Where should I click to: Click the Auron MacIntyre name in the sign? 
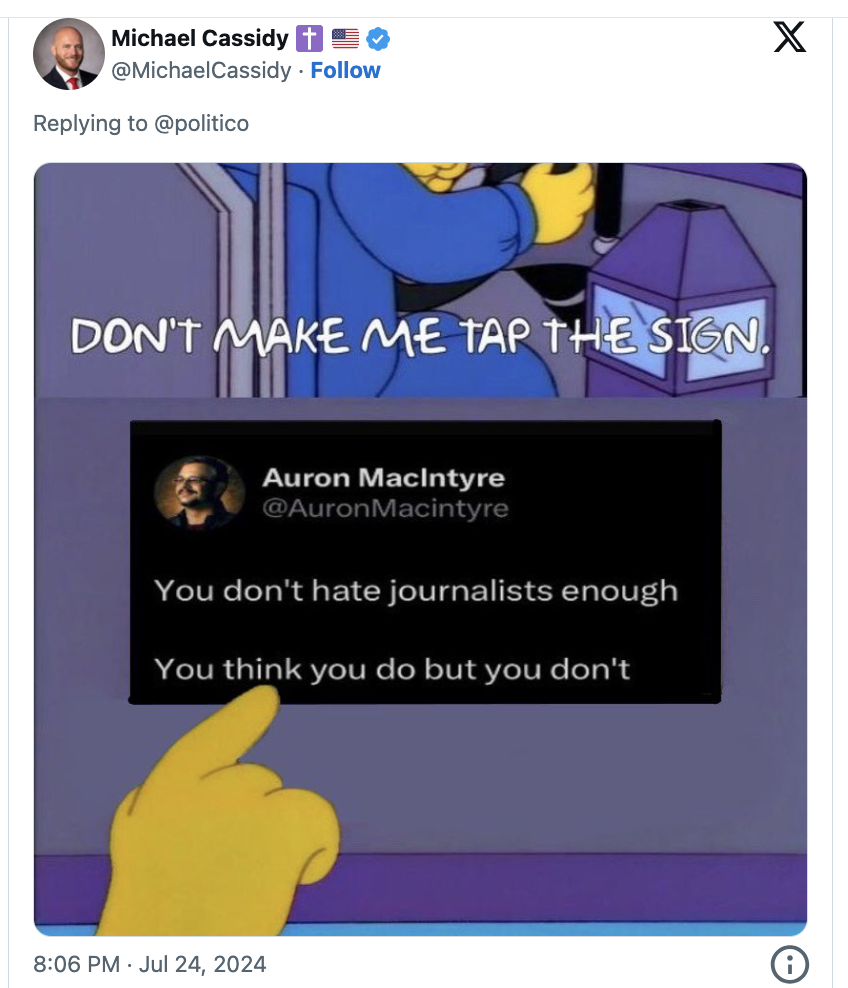[384, 478]
